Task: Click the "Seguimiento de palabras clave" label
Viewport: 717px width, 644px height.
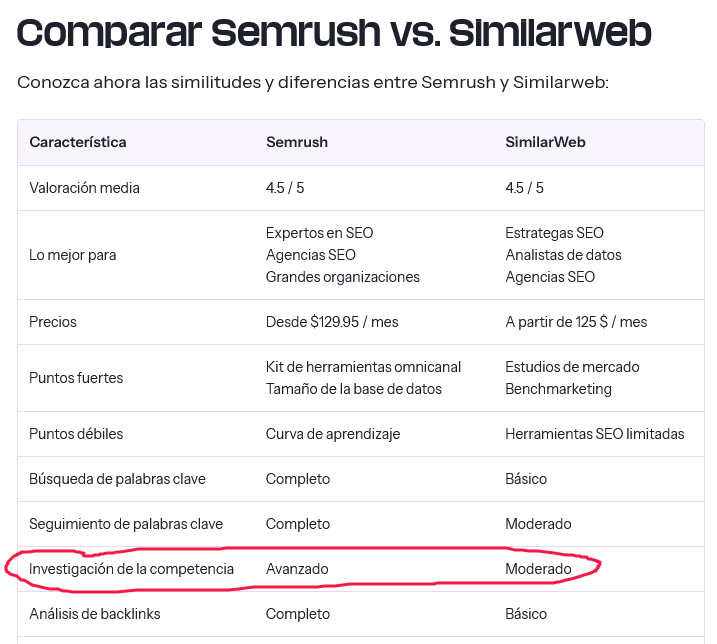Action: [126, 524]
